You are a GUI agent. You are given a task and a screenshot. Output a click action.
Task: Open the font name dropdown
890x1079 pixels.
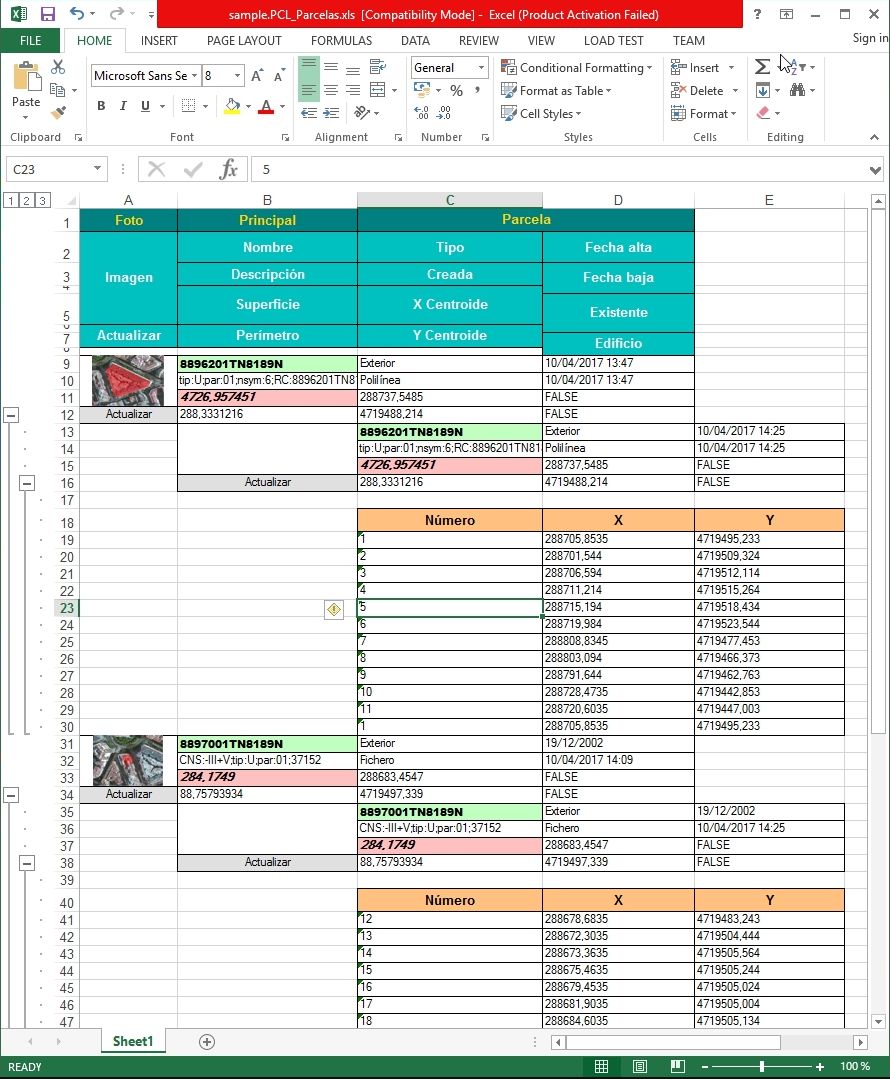pyautogui.click(x=195, y=76)
